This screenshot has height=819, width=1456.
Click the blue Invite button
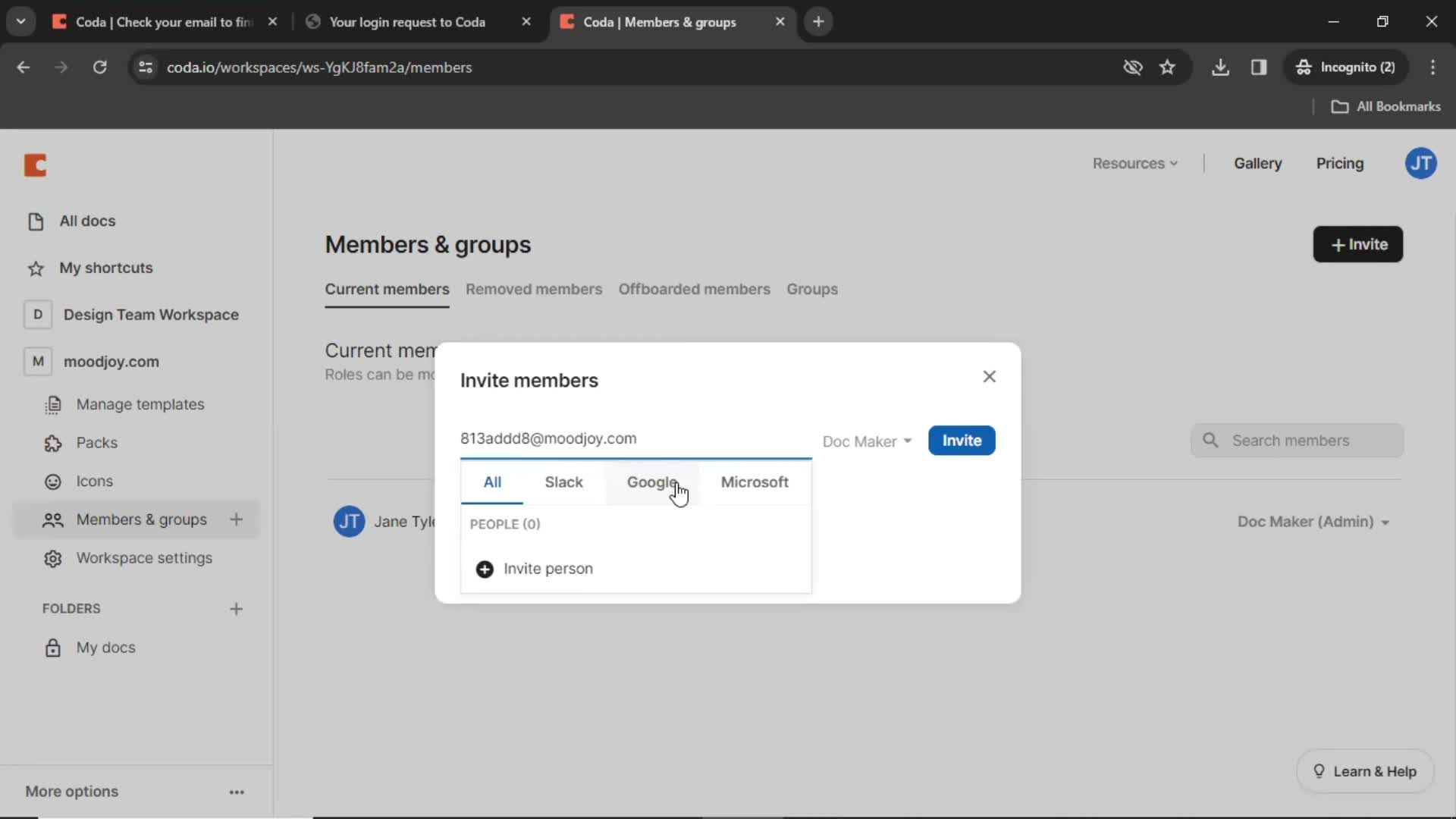pyautogui.click(x=962, y=441)
